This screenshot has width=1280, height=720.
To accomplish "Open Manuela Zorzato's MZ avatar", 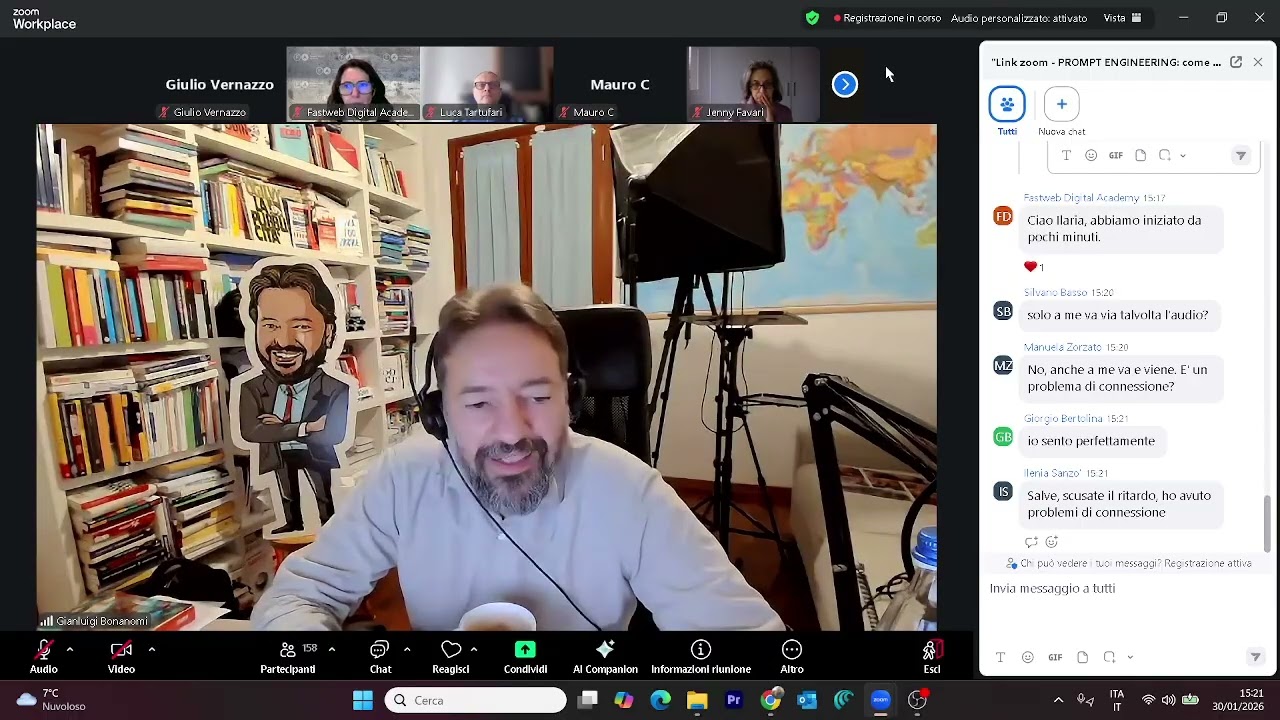I will coord(1003,365).
